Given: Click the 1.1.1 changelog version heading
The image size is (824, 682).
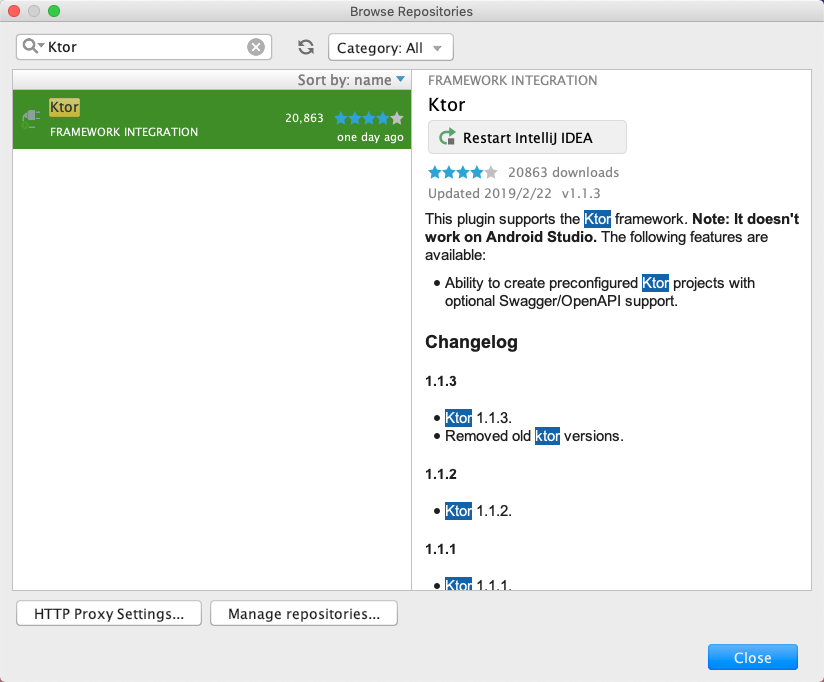Looking at the screenshot, I should 441,549.
